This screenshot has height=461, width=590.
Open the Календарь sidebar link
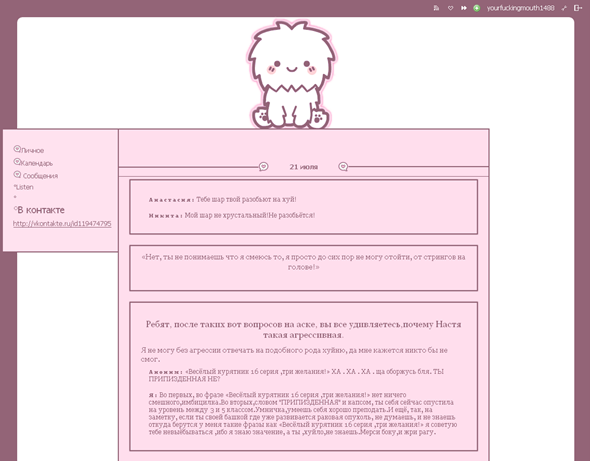click(36, 163)
